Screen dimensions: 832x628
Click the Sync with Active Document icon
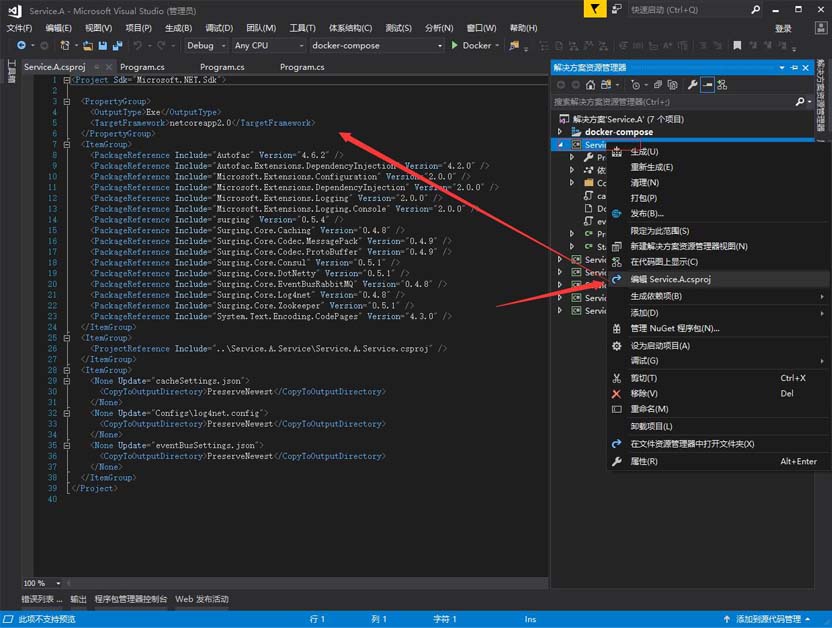(x=659, y=84)
